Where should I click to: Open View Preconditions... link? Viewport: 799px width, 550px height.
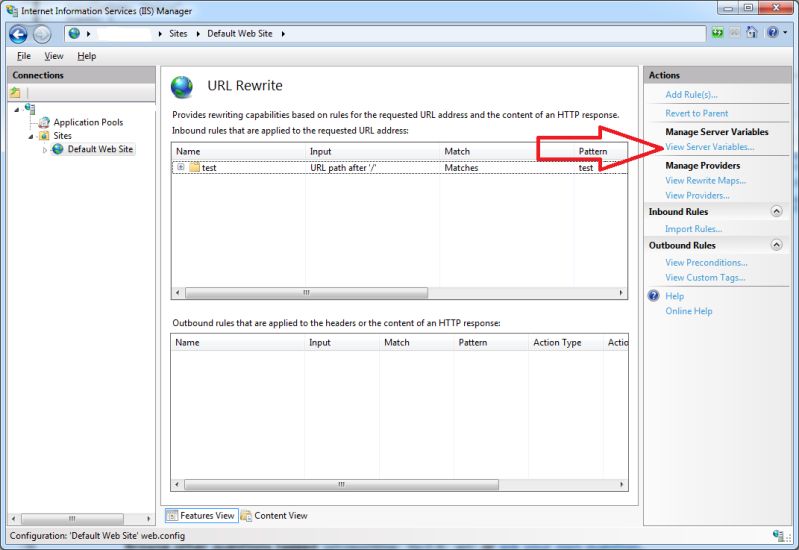pos(706,263)
